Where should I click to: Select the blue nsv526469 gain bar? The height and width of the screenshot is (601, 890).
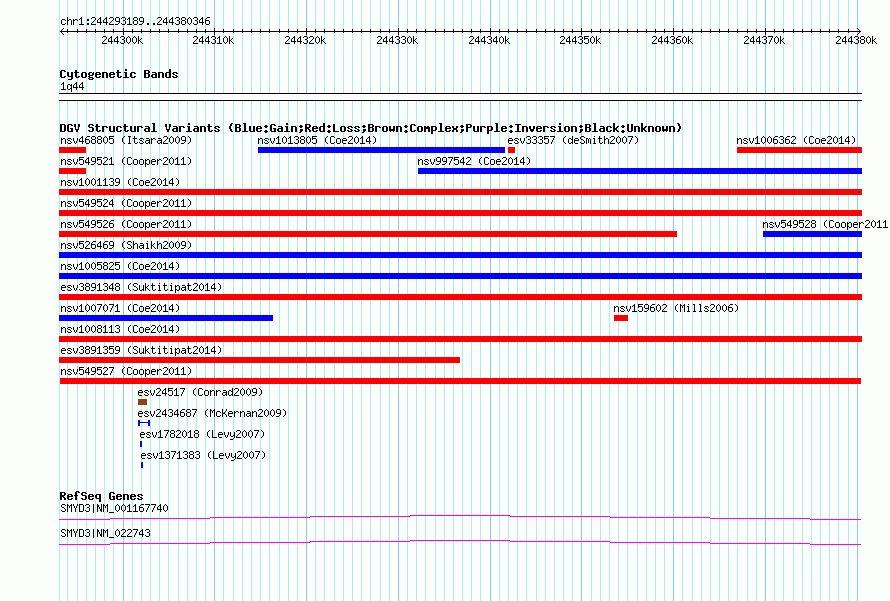click(460, 255)
